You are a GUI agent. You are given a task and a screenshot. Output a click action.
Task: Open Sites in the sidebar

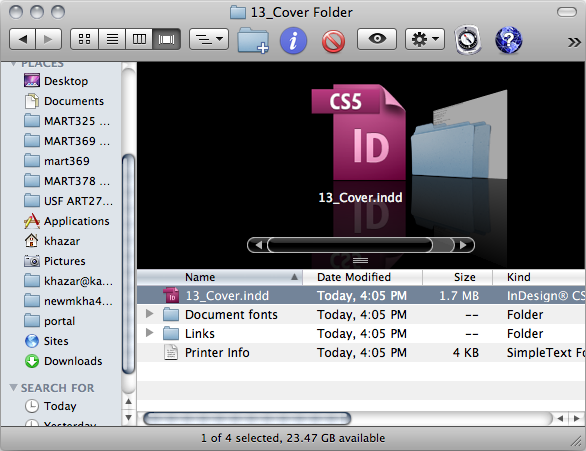46,341
